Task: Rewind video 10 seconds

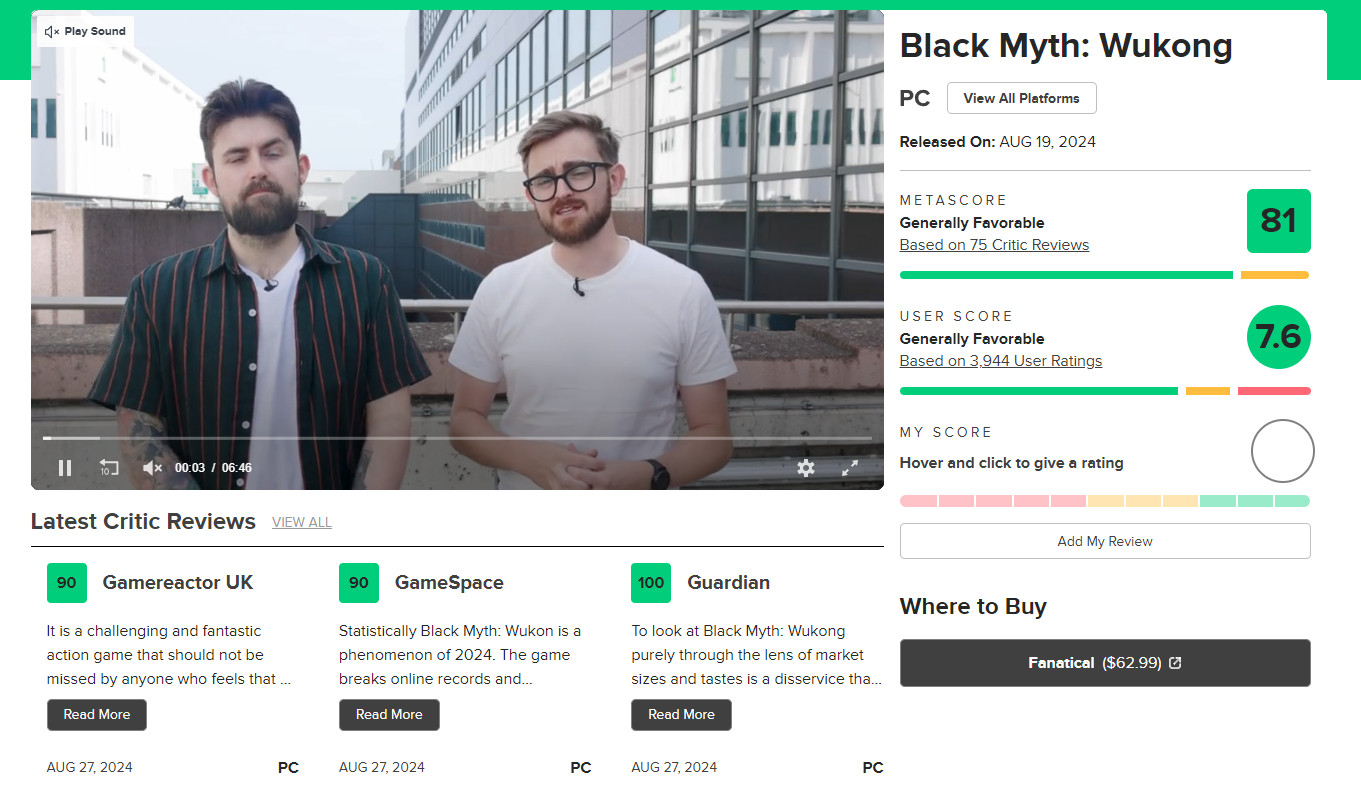Action: tap(109, 468)
